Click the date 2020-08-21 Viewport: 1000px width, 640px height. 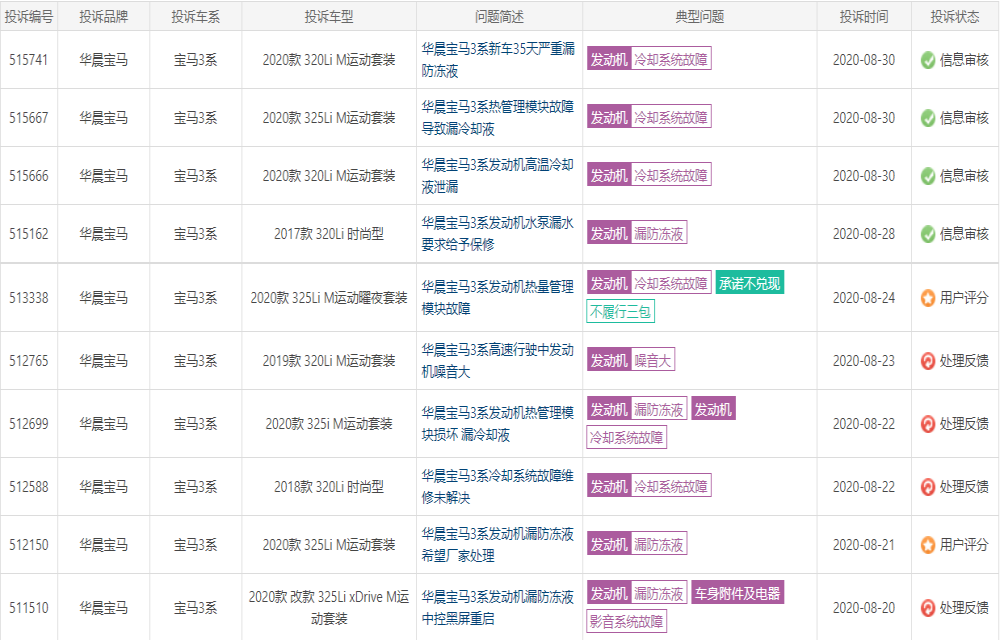[x=864, y=545]
